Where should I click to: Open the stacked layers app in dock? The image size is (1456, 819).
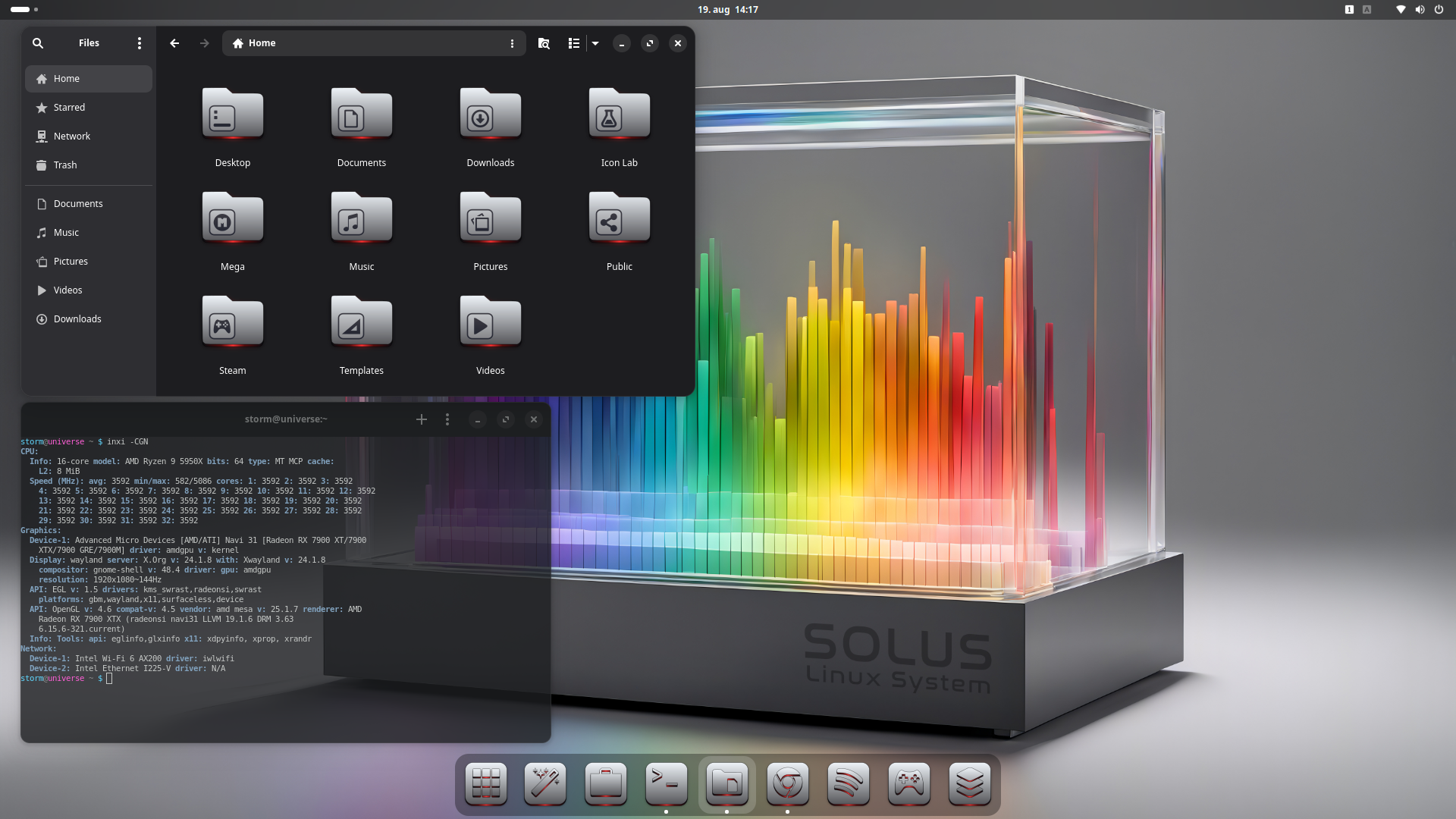(970, 784)
